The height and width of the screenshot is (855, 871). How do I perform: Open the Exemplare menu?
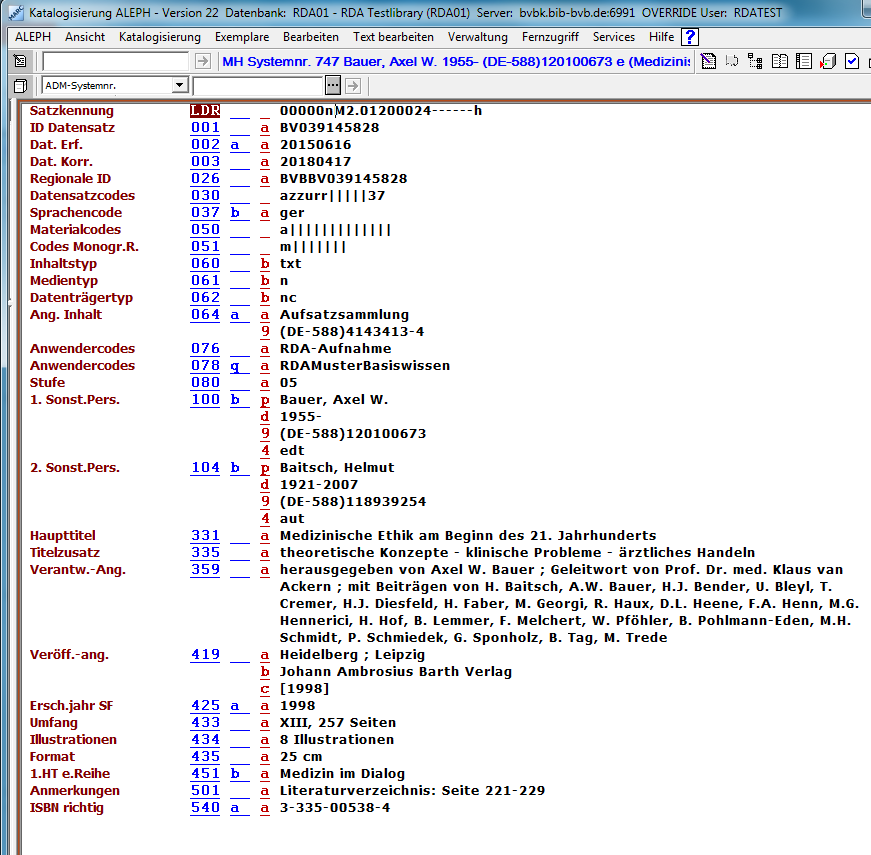point(241,37)
